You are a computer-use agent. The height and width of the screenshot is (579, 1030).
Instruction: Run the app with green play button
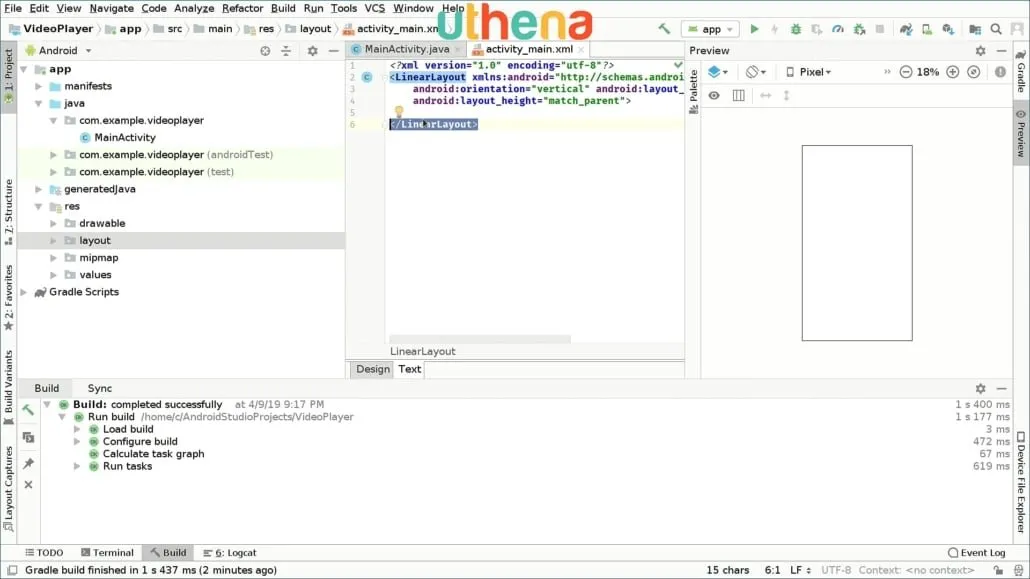click(754, 29)
